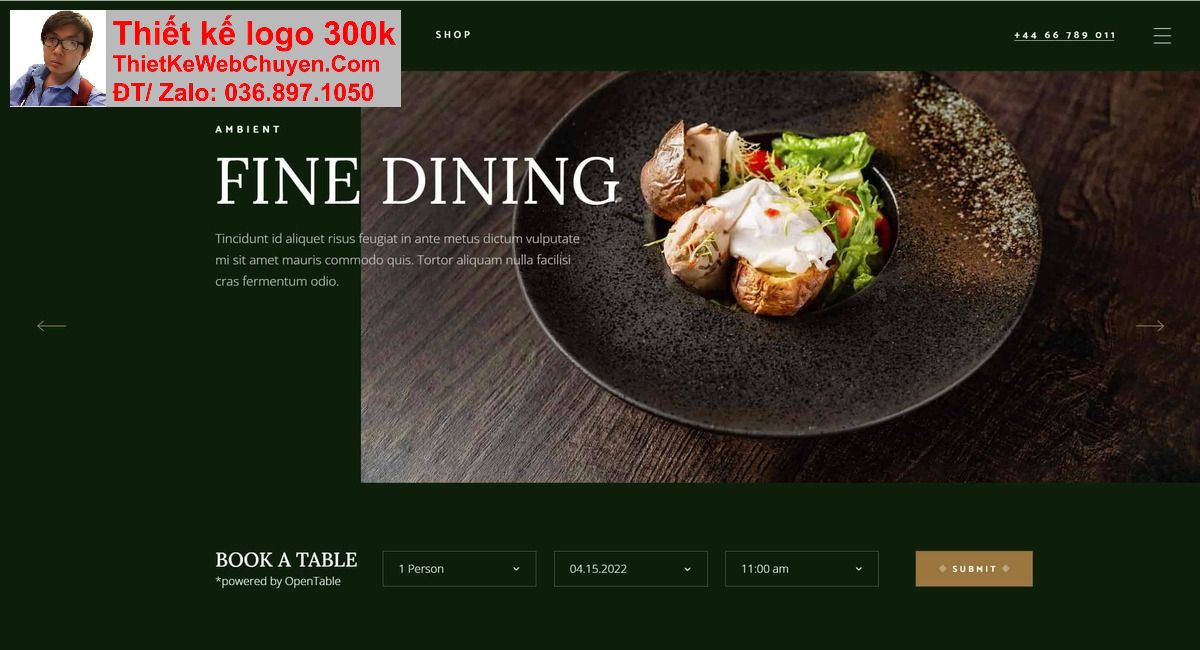
Task: Click the plated dish hero image
Action: tap(780, 277)
